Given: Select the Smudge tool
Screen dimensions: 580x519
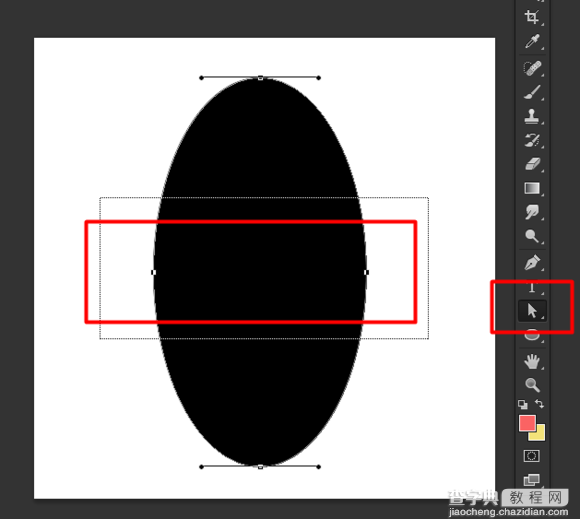Looking at the screenshot, I should click(x=532, y=212).
